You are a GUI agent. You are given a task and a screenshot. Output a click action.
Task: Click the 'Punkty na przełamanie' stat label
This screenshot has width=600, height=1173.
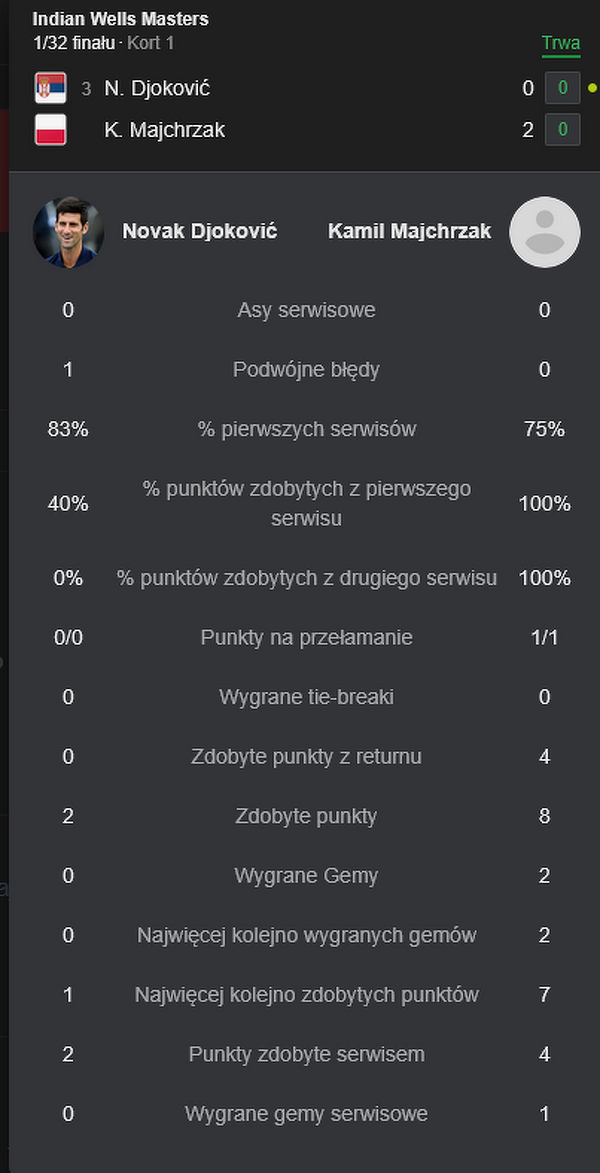point(306,637)
